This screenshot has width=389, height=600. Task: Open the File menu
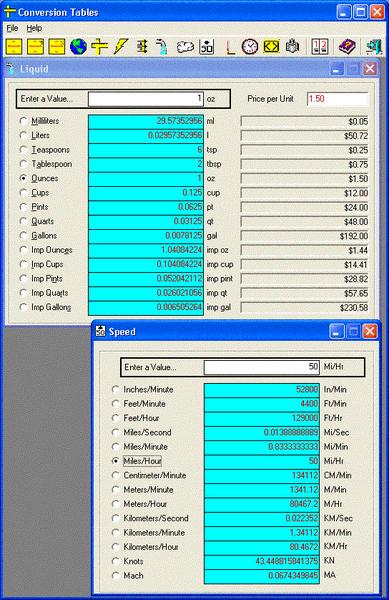12,28
